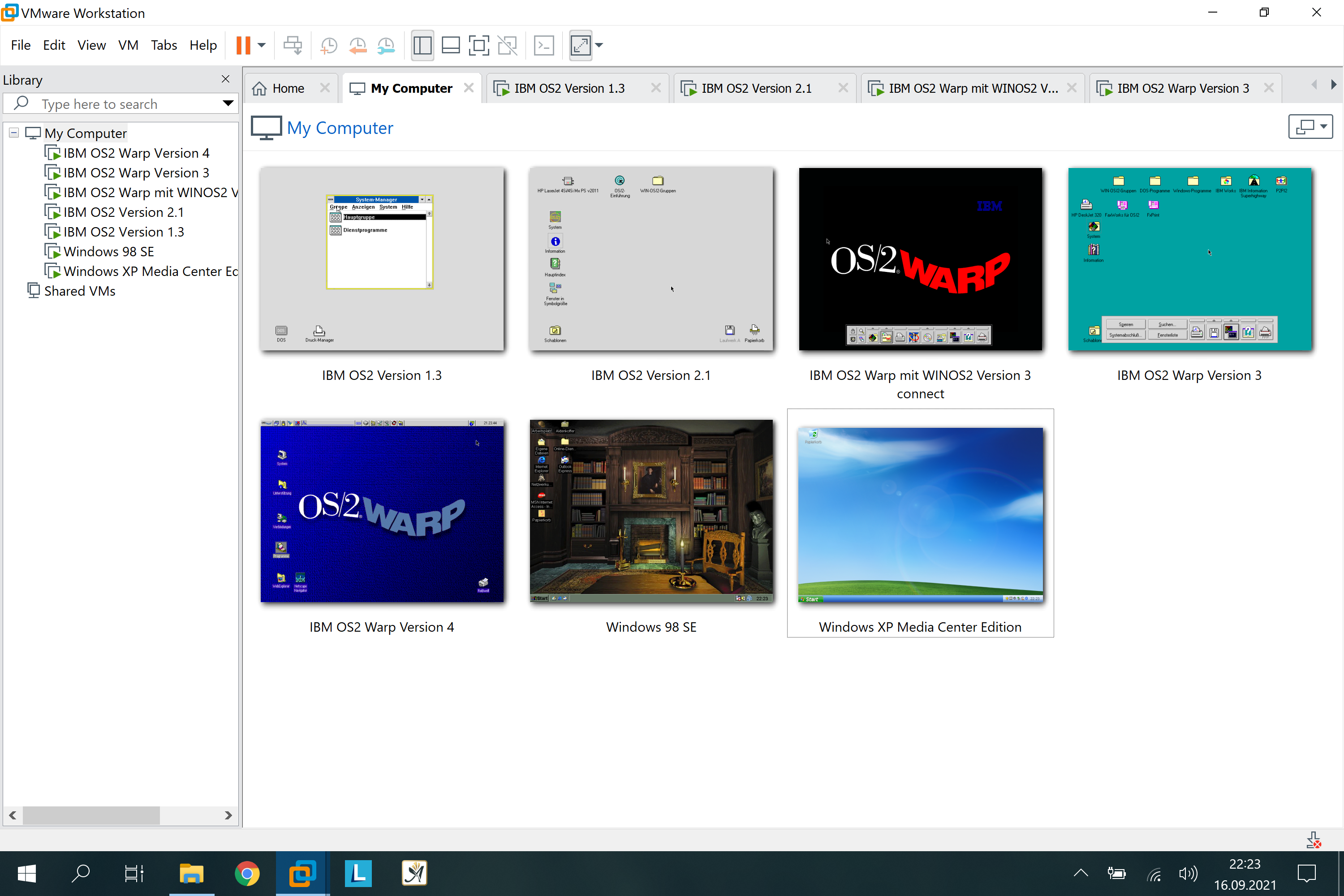Open File Explorer from the taskbar
This screenshot has height=896, width=1344.
coord(191,873)
